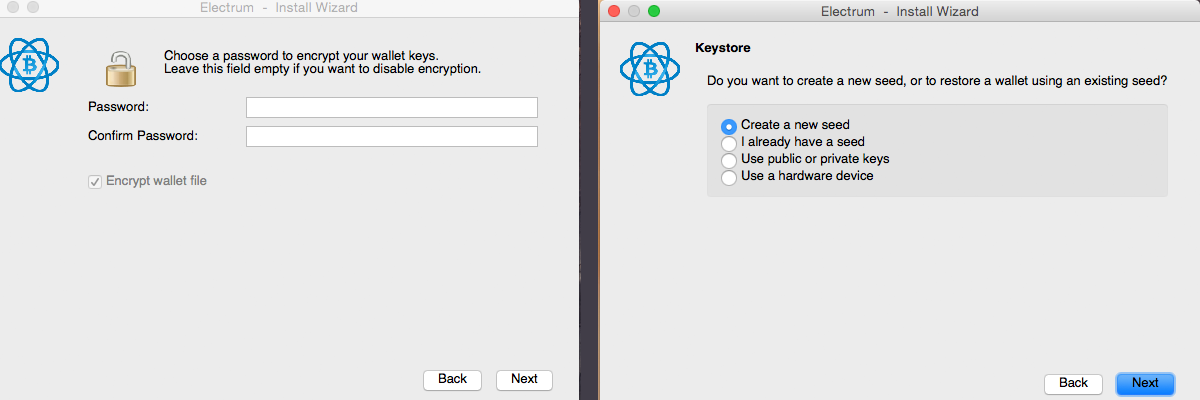Pick the Use a hardware device option
This screenshot has width=1200, height=400.
click(729, 177)
